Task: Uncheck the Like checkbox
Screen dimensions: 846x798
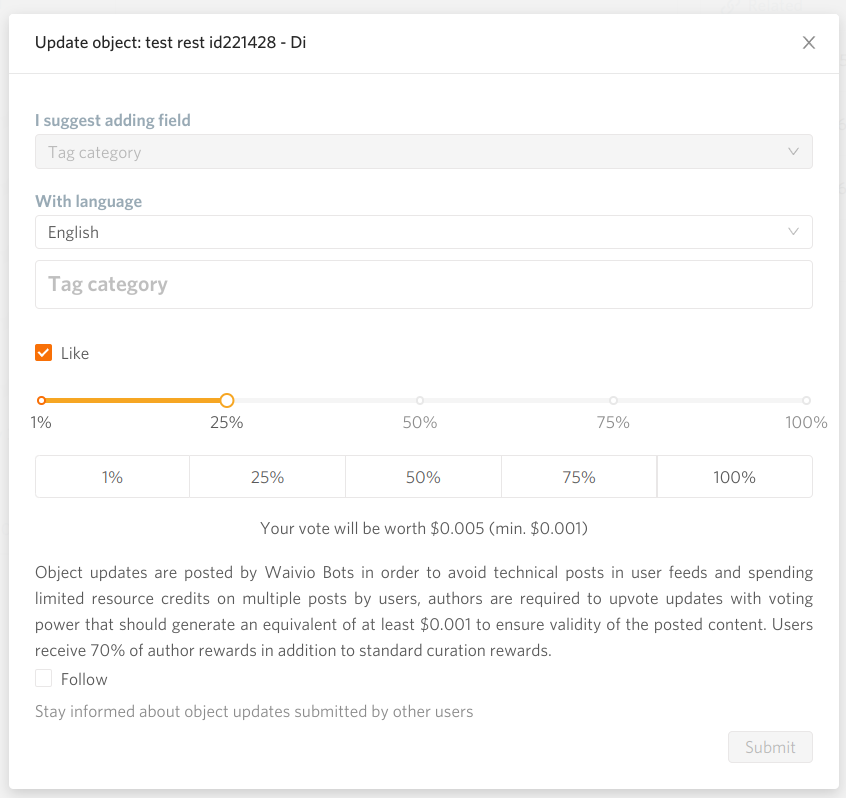Action: click(44, 353)
